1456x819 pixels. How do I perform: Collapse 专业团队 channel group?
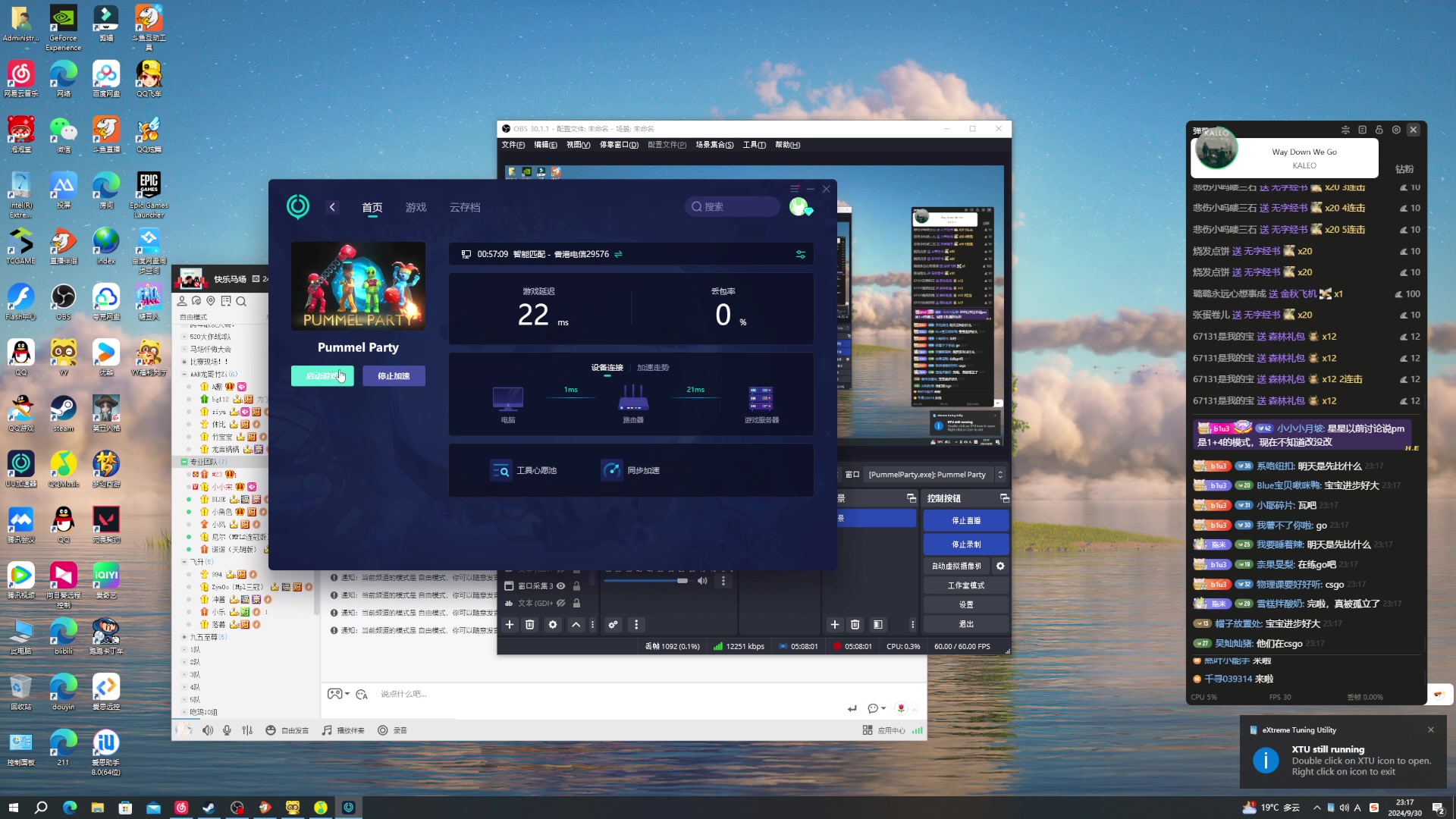pos(184,461)
